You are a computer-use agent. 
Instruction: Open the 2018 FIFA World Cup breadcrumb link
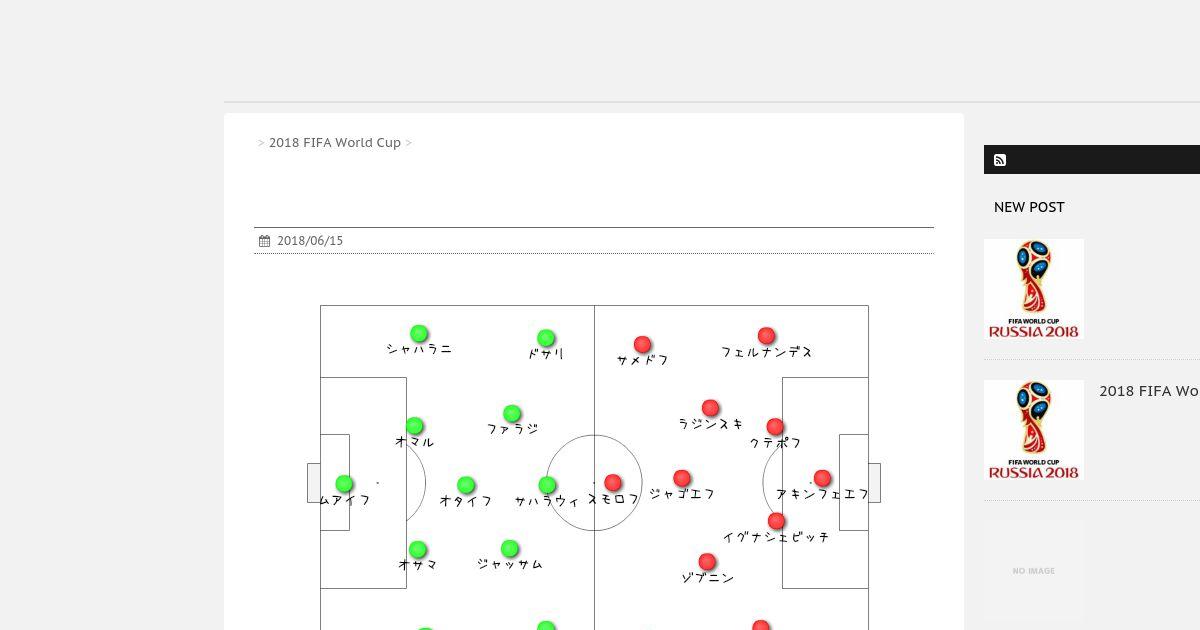pos(335,143)
